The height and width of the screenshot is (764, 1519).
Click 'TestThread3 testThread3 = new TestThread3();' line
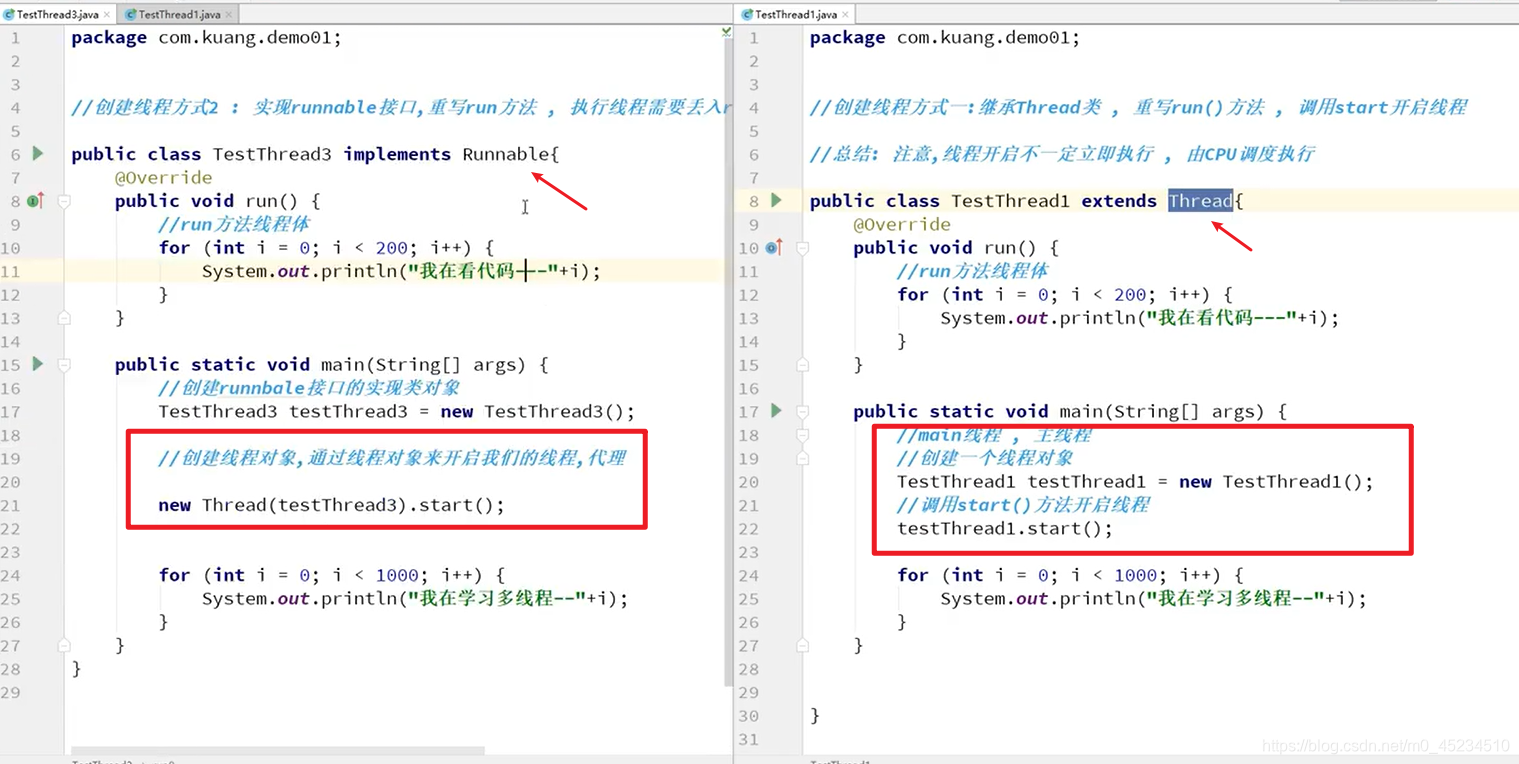[396, 411]
